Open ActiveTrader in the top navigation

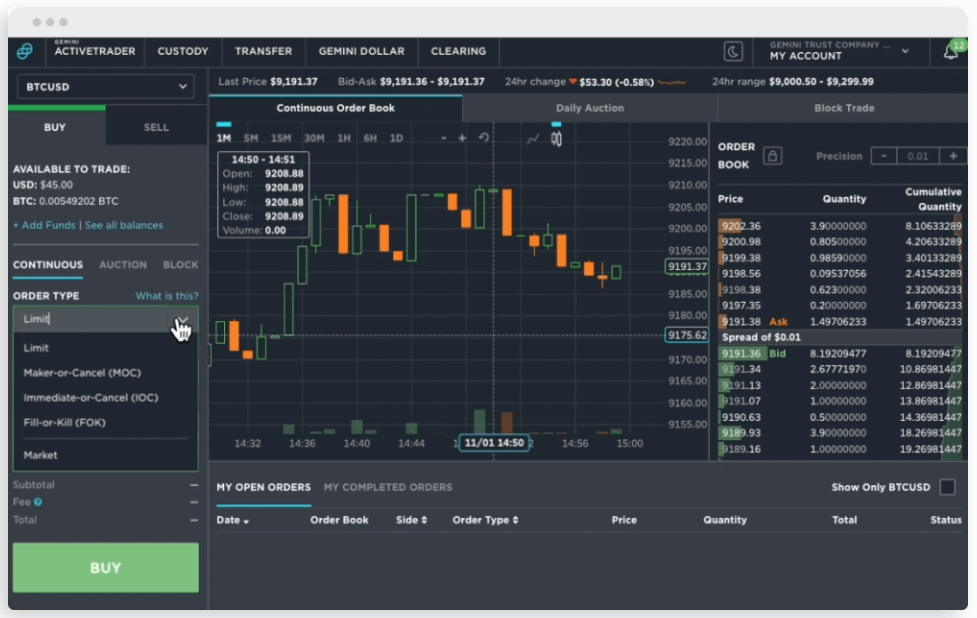pyautogui.click(x=95, y=50)
